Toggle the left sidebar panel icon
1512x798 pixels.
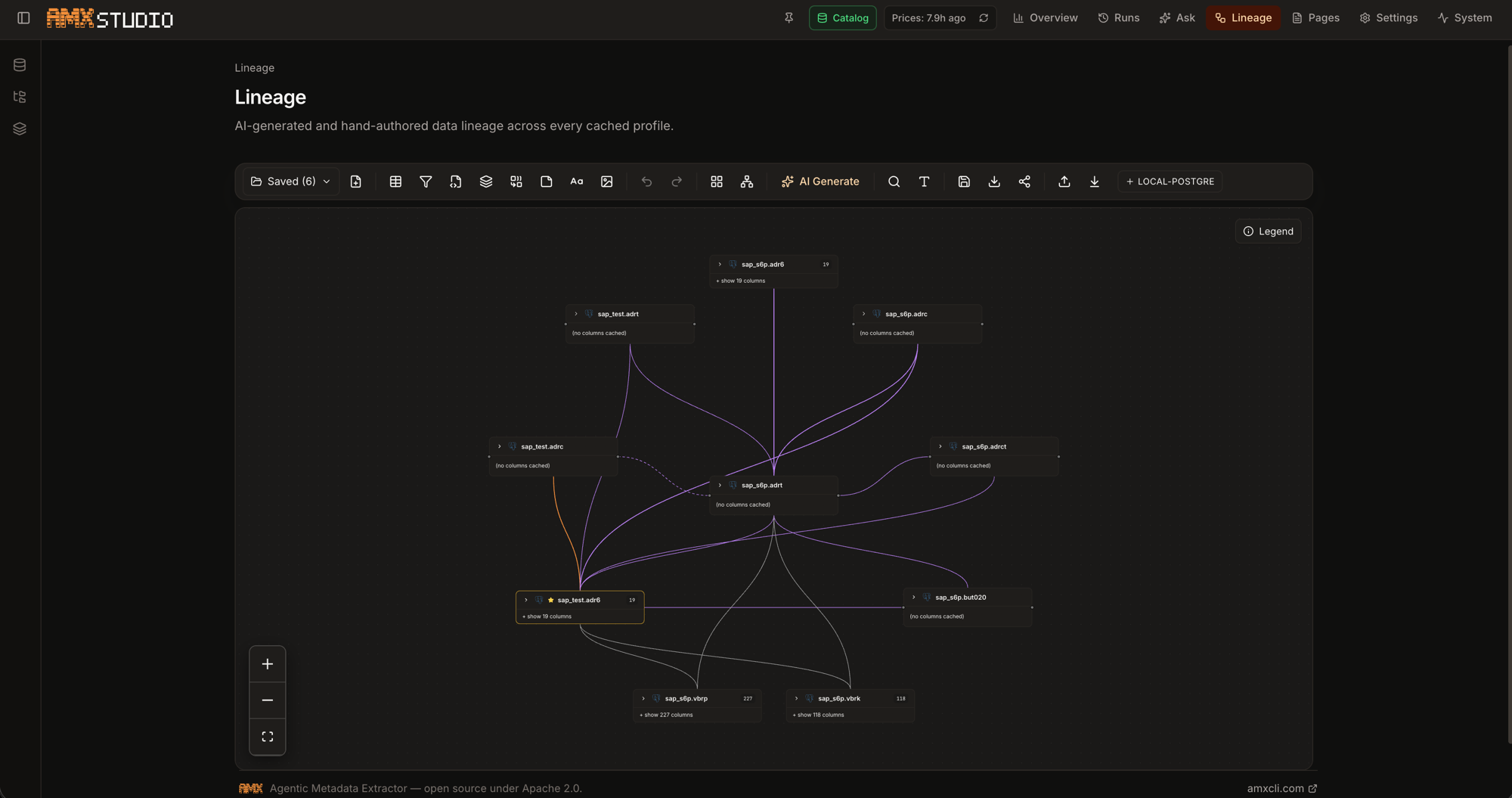point(23,17)
